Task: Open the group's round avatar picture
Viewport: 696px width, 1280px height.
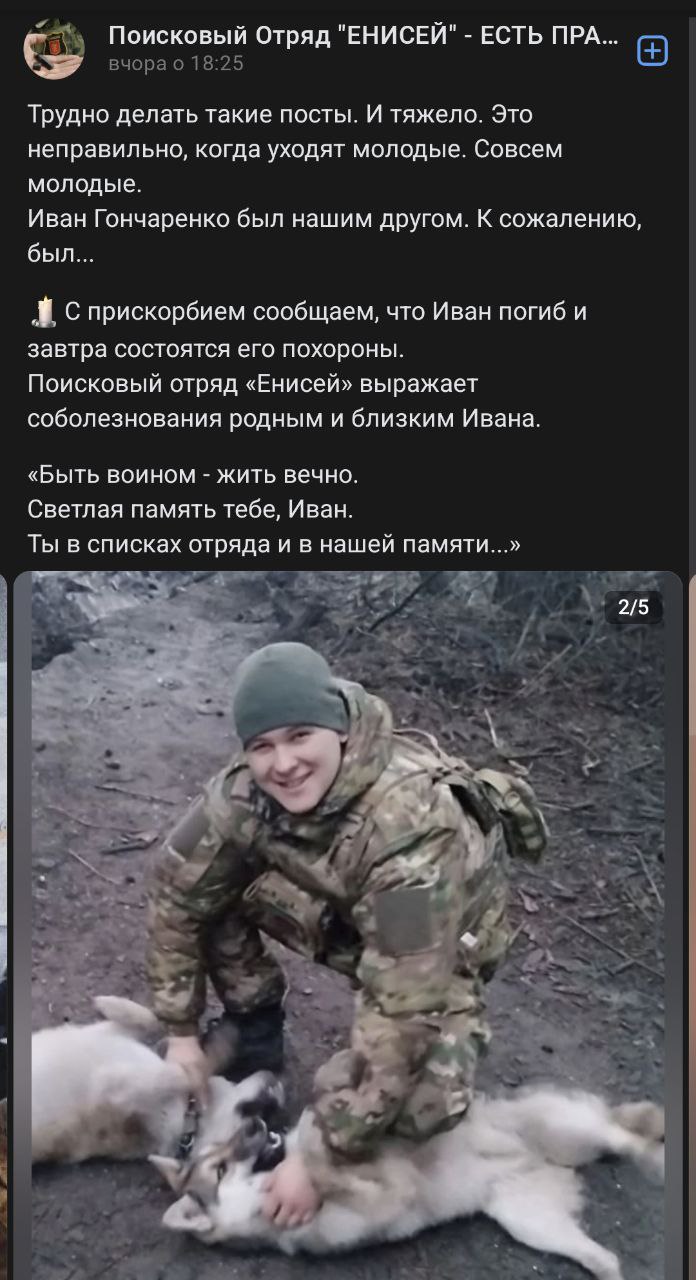Action: tap(54, 48)
